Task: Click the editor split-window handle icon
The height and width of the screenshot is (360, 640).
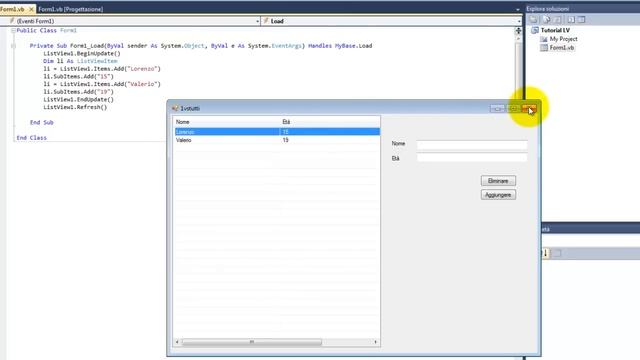Action: pos(518,31)
